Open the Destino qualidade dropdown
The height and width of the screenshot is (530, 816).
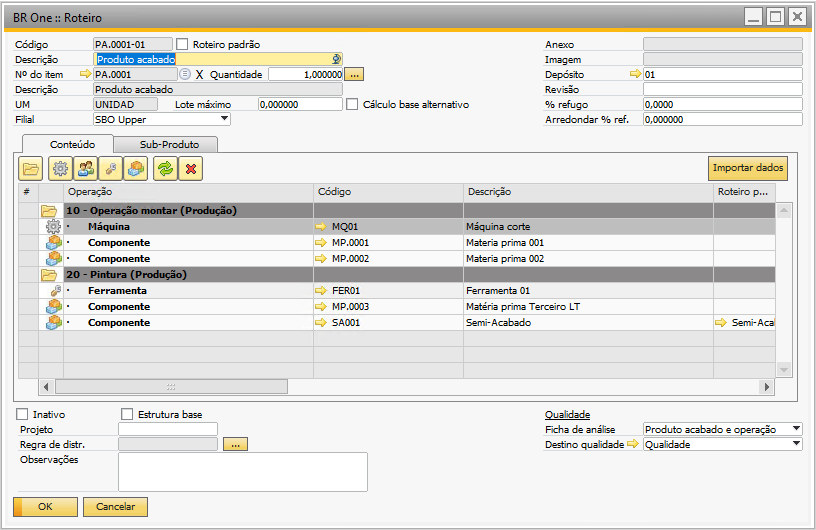(x=795, y=444)
